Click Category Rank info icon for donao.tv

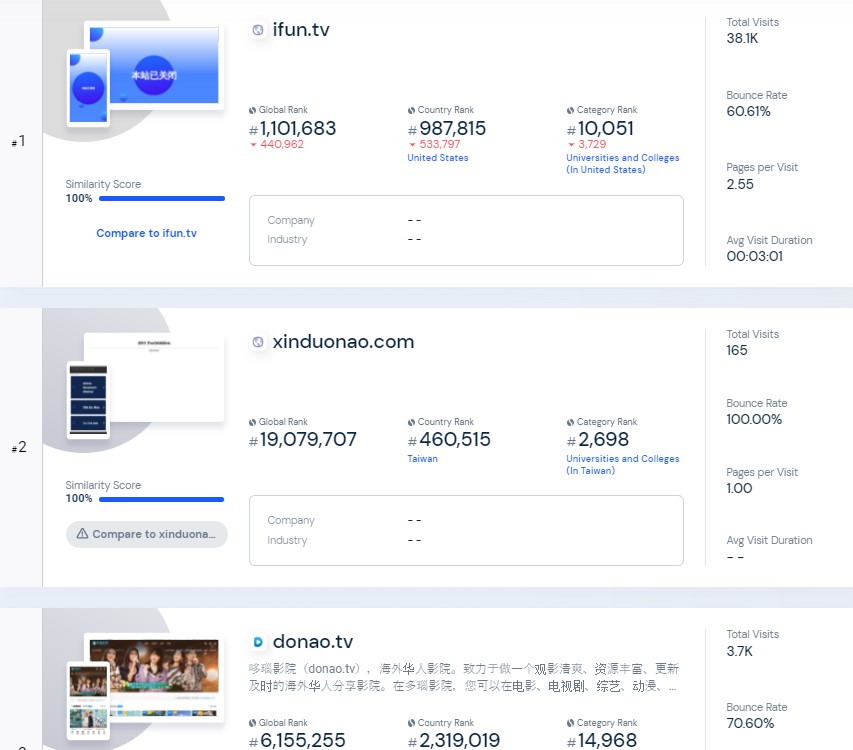[570, 723]
